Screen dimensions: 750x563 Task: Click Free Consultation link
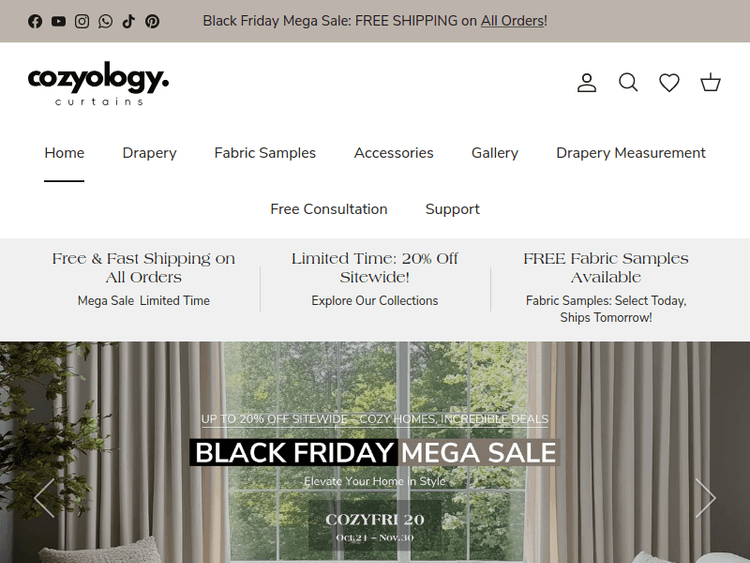click(329, 209)
